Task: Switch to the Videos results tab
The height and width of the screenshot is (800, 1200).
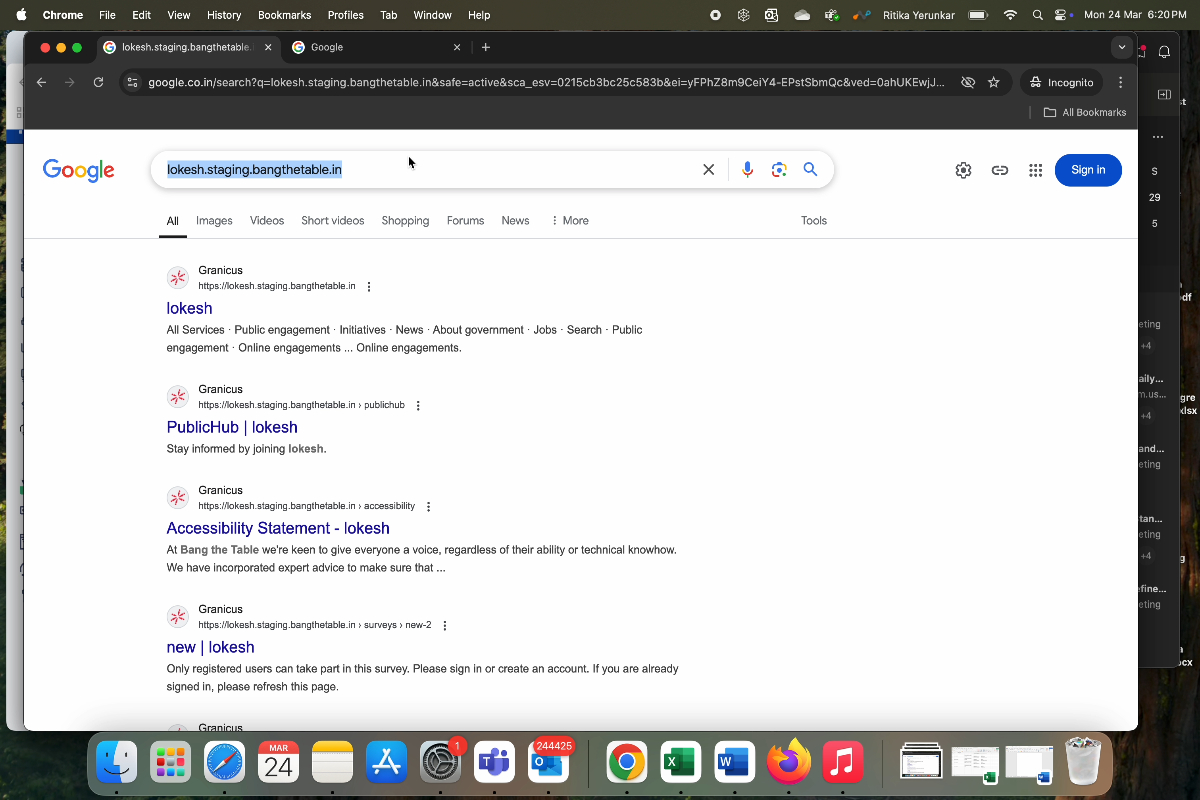Action: [267, 221]
